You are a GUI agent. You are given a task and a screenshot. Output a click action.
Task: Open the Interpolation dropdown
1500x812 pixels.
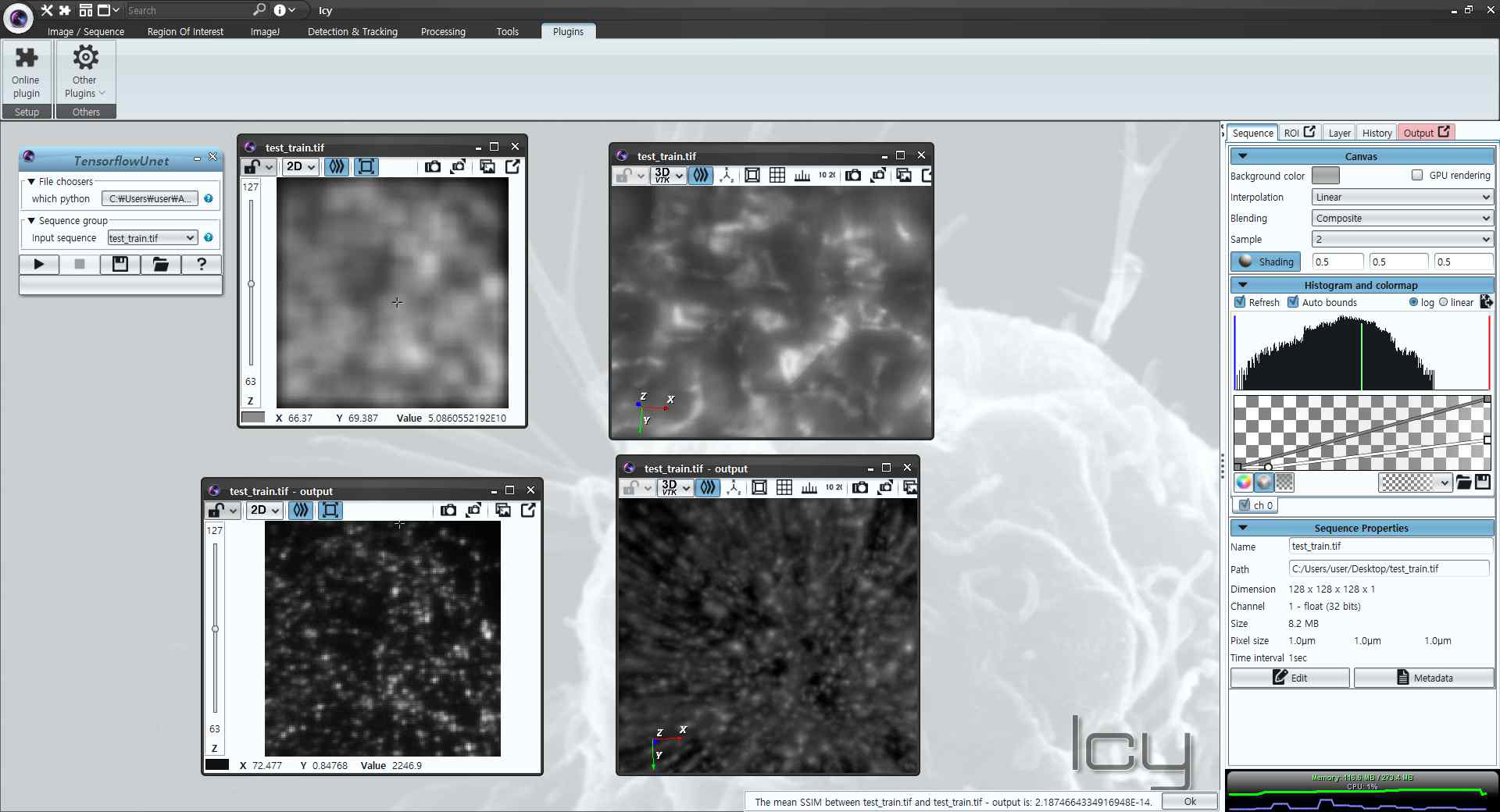click(1402, 198)
